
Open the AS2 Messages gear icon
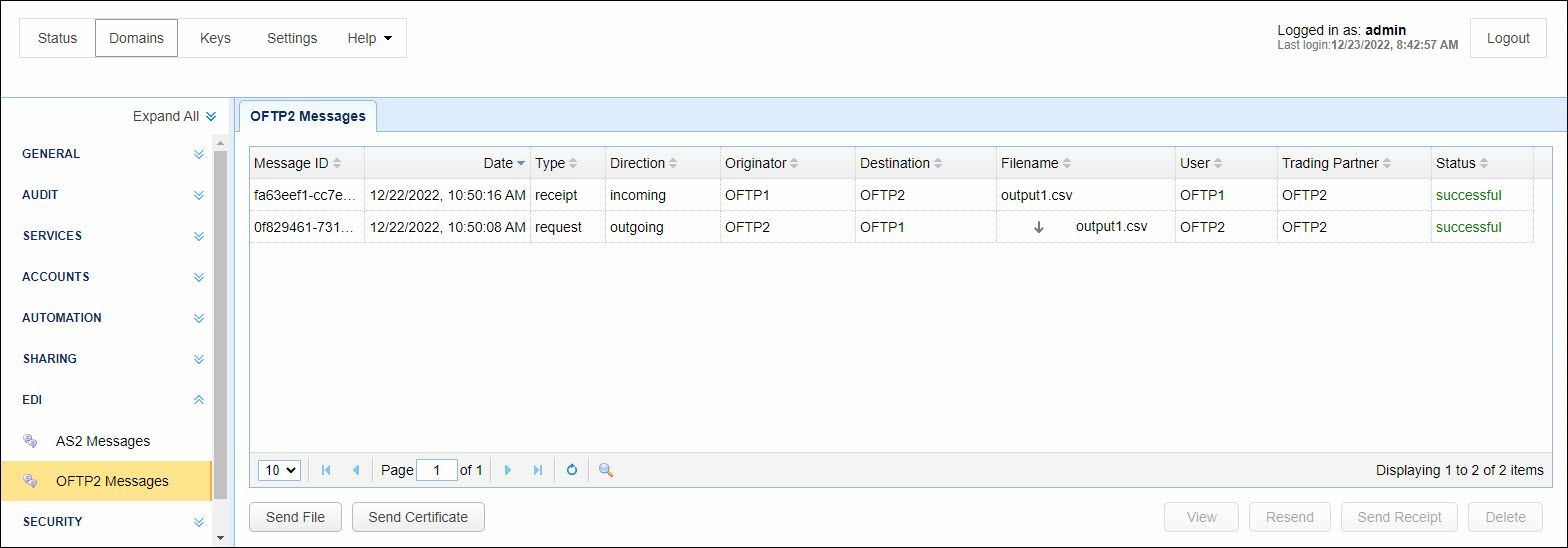(x=31, y=441)
